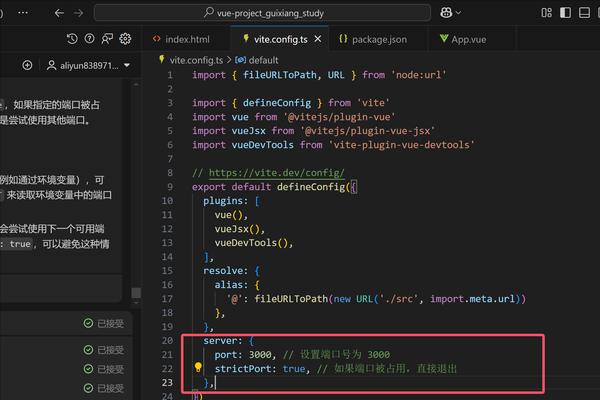
Task: Expand the aliyun838971 account dropdown
Action: (x=127, y=65)
